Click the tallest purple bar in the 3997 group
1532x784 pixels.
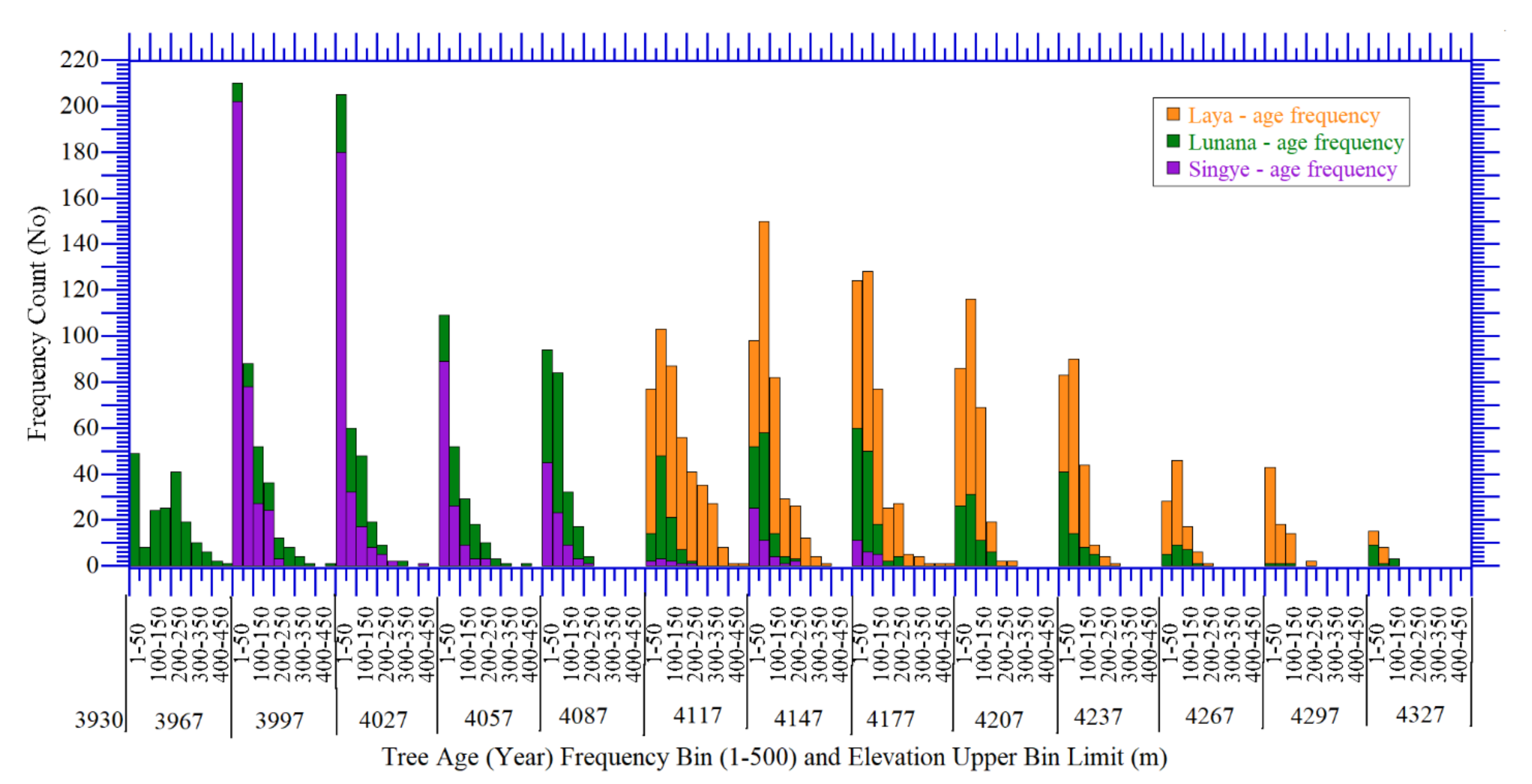click(x=237, y=333)
